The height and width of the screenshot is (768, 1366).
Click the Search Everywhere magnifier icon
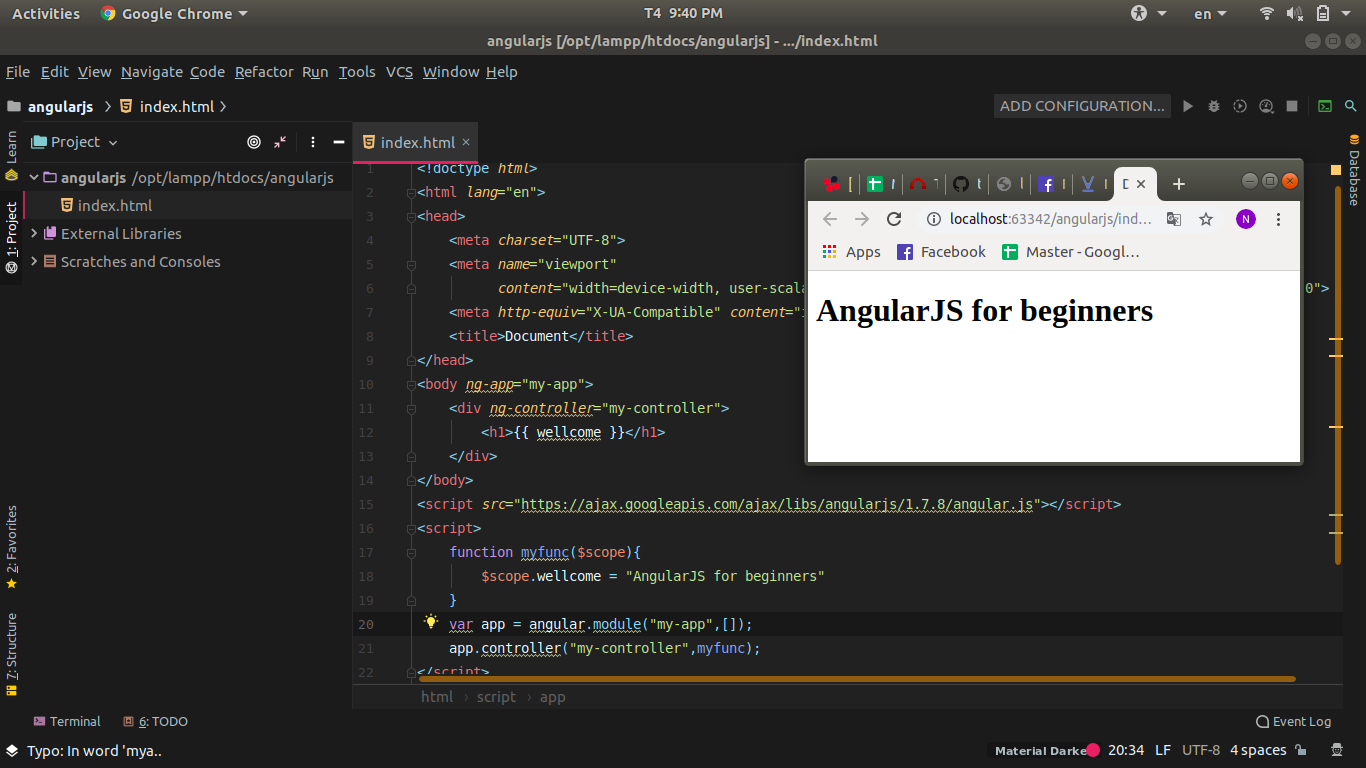click(1351, 106)
